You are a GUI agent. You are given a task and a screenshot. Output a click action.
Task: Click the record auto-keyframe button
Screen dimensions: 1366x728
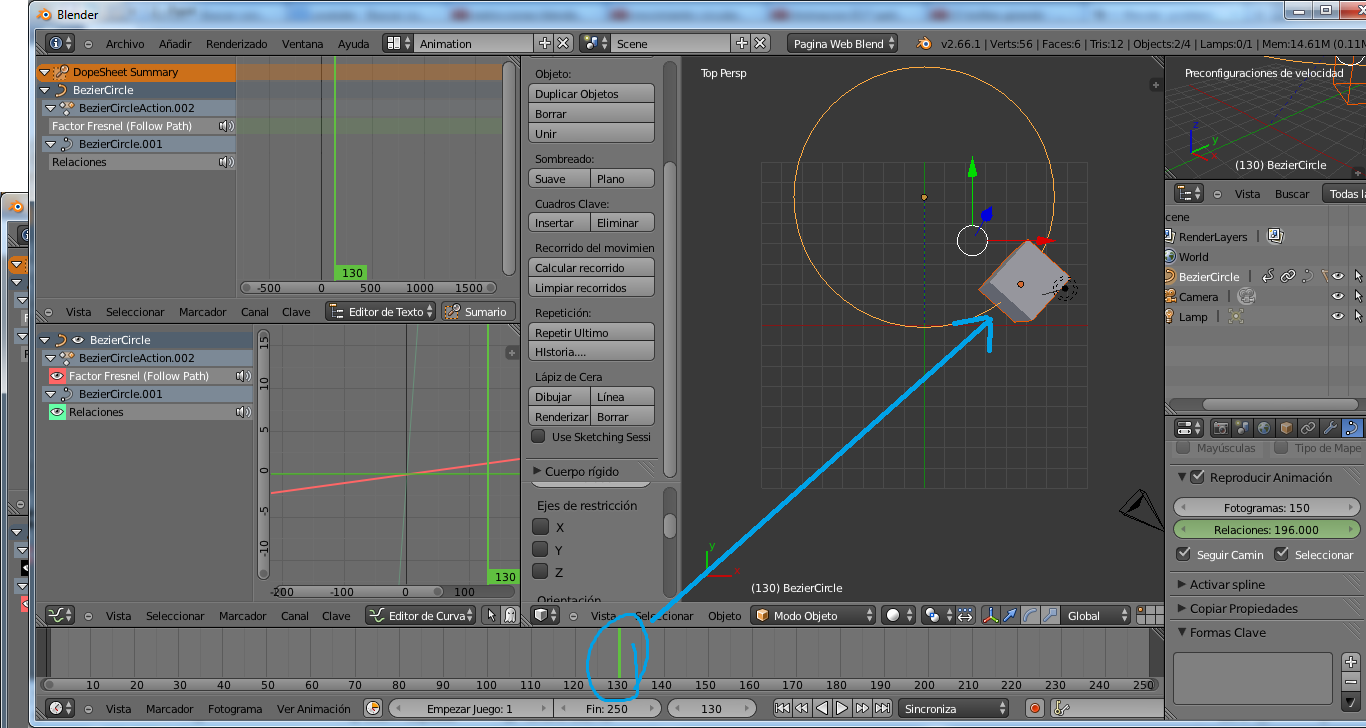(1035, 708)
